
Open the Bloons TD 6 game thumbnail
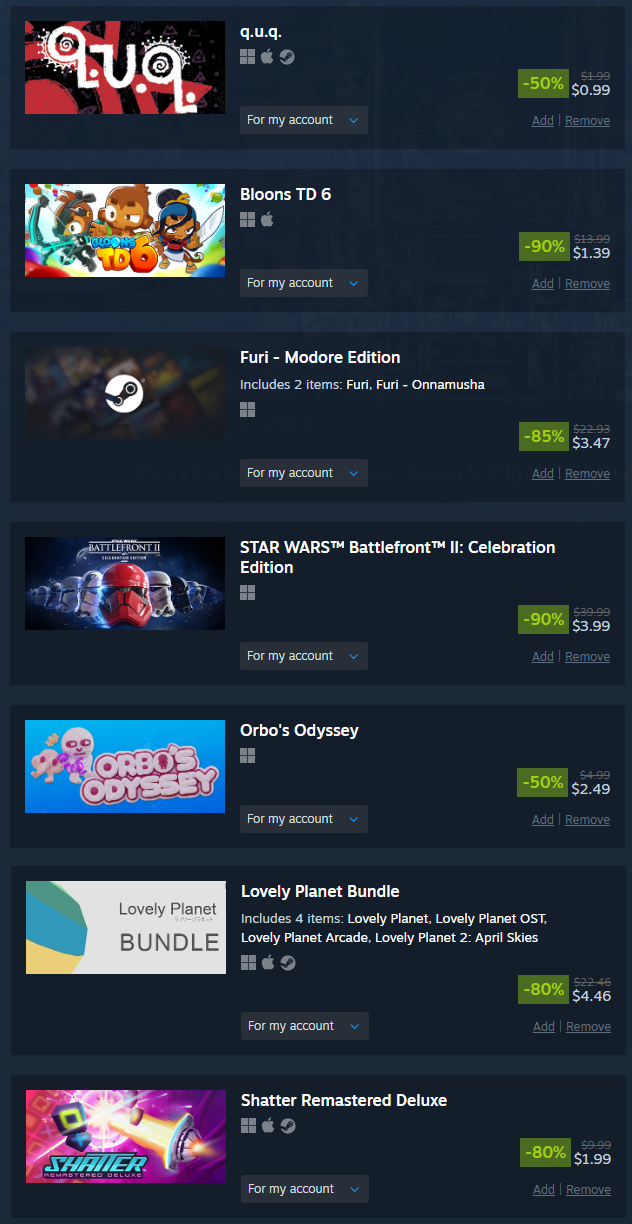coord(125,230)
